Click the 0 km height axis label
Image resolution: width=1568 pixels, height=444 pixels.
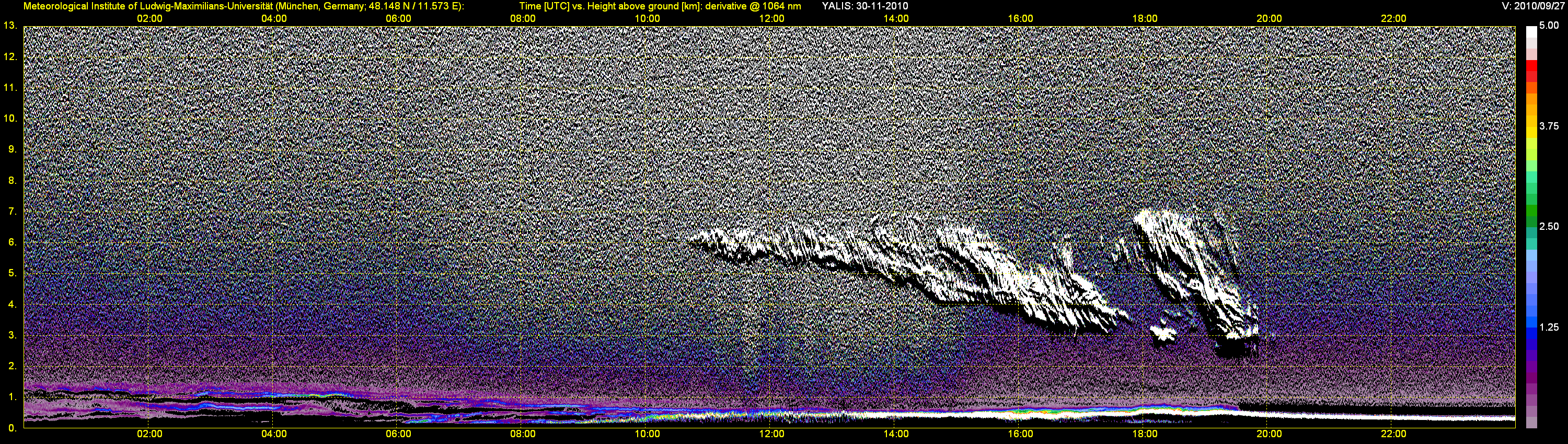click(12, 428)
